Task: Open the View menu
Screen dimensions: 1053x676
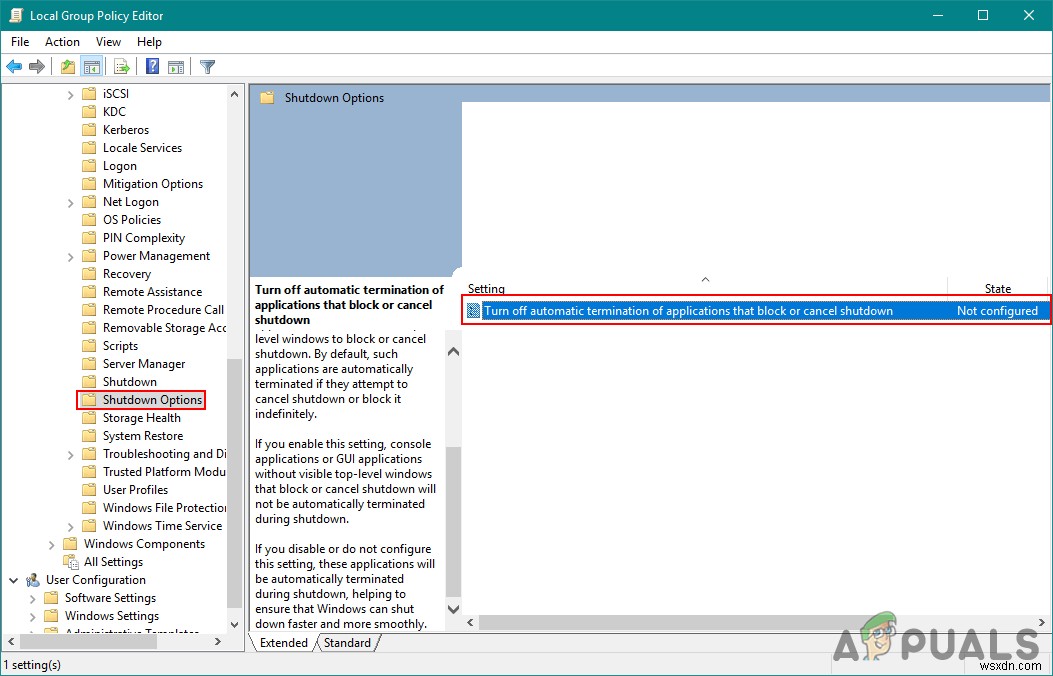Action: click(108, 42)
